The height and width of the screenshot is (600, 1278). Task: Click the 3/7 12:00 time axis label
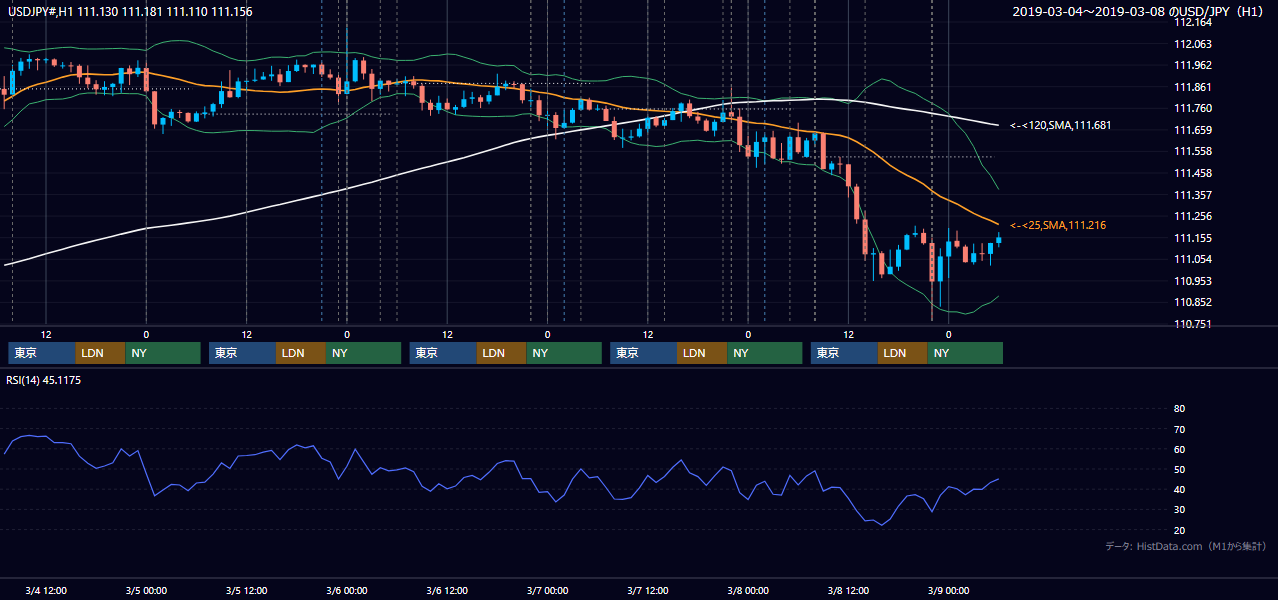pos(648,590)
